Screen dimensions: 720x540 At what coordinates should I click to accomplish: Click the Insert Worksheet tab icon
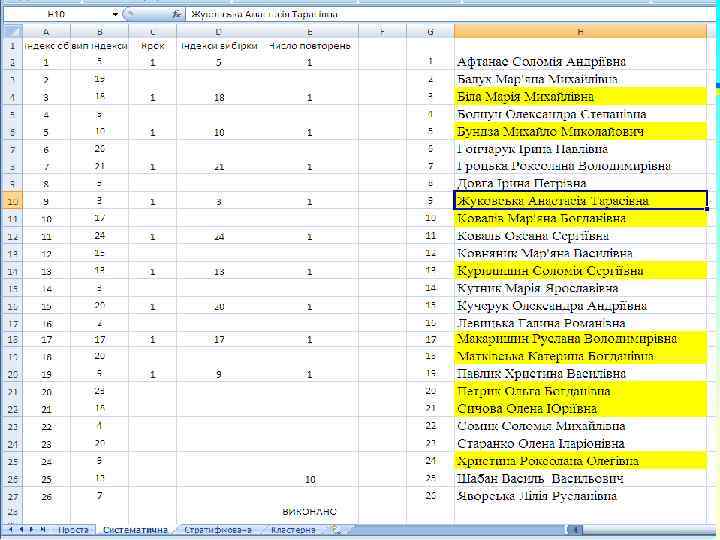(336, 529)
